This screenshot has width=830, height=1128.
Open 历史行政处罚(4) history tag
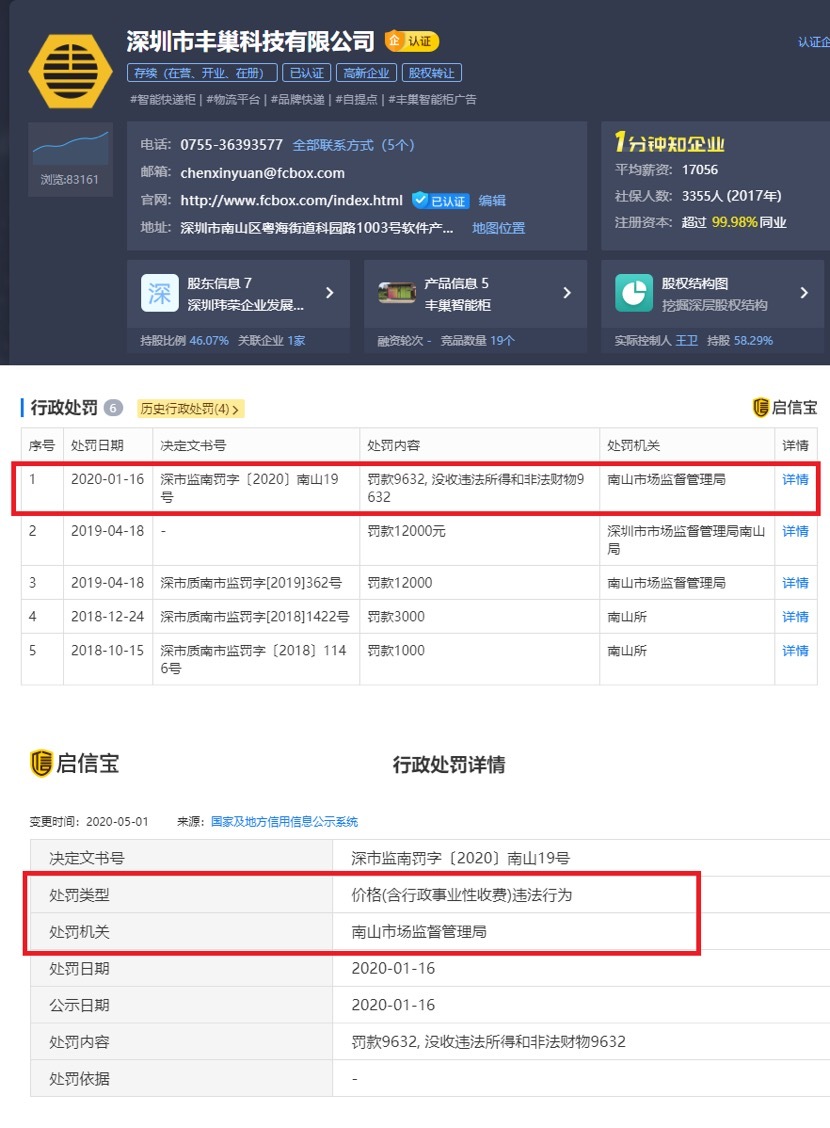click(190, 409)
